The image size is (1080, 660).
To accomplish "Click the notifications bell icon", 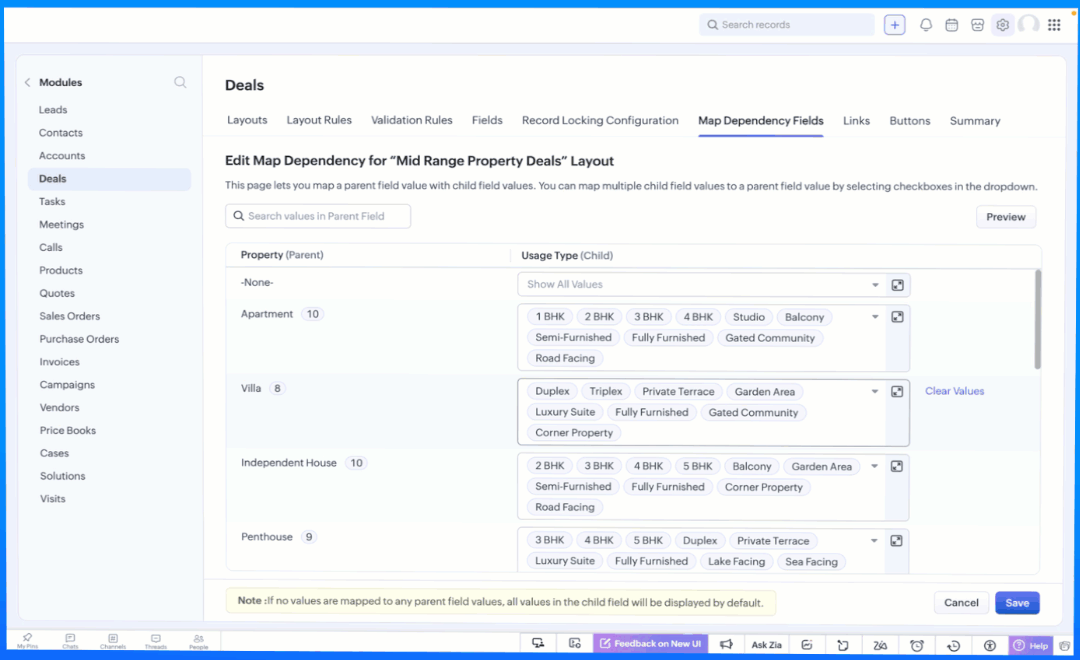I will [926, 25].
